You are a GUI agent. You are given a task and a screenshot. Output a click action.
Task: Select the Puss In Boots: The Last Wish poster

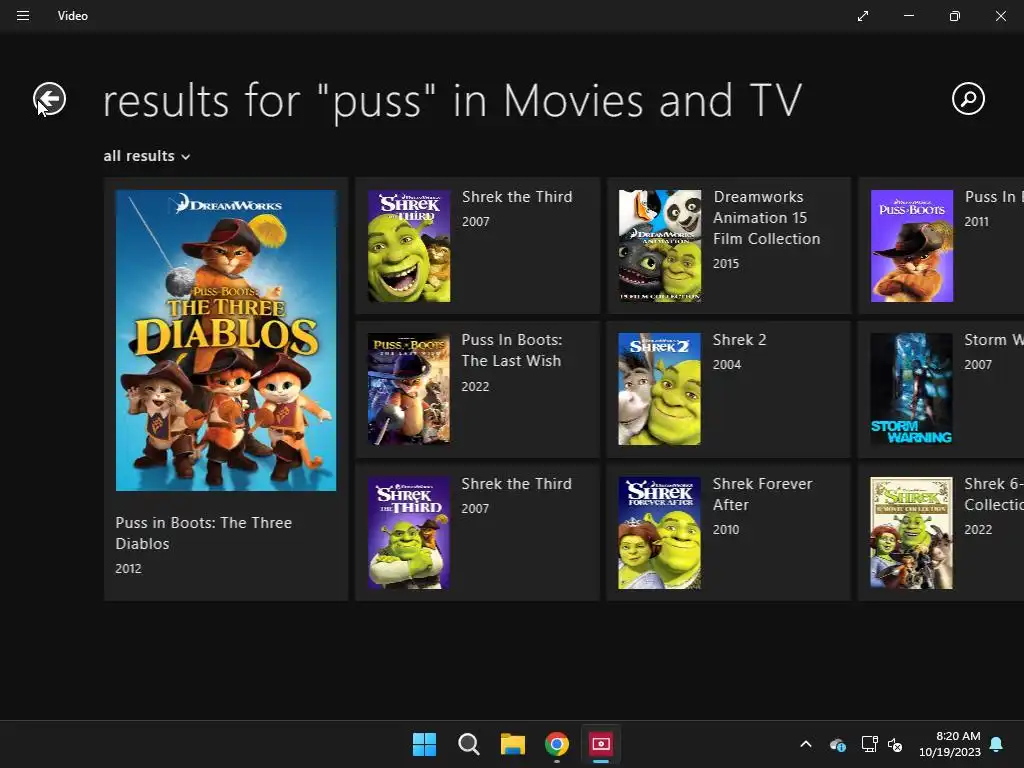(x=409, y=389)
